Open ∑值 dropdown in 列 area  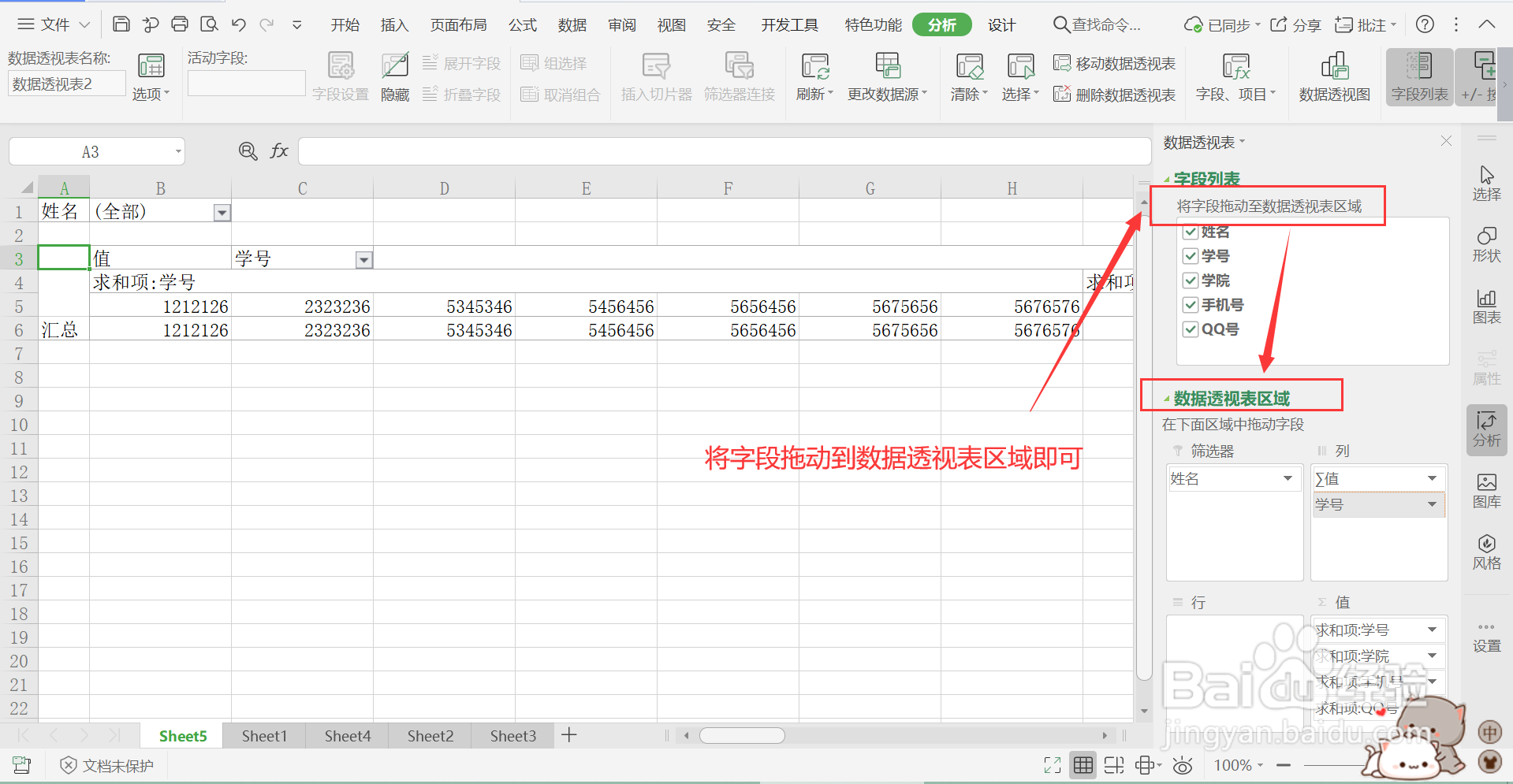(1433, 478)
